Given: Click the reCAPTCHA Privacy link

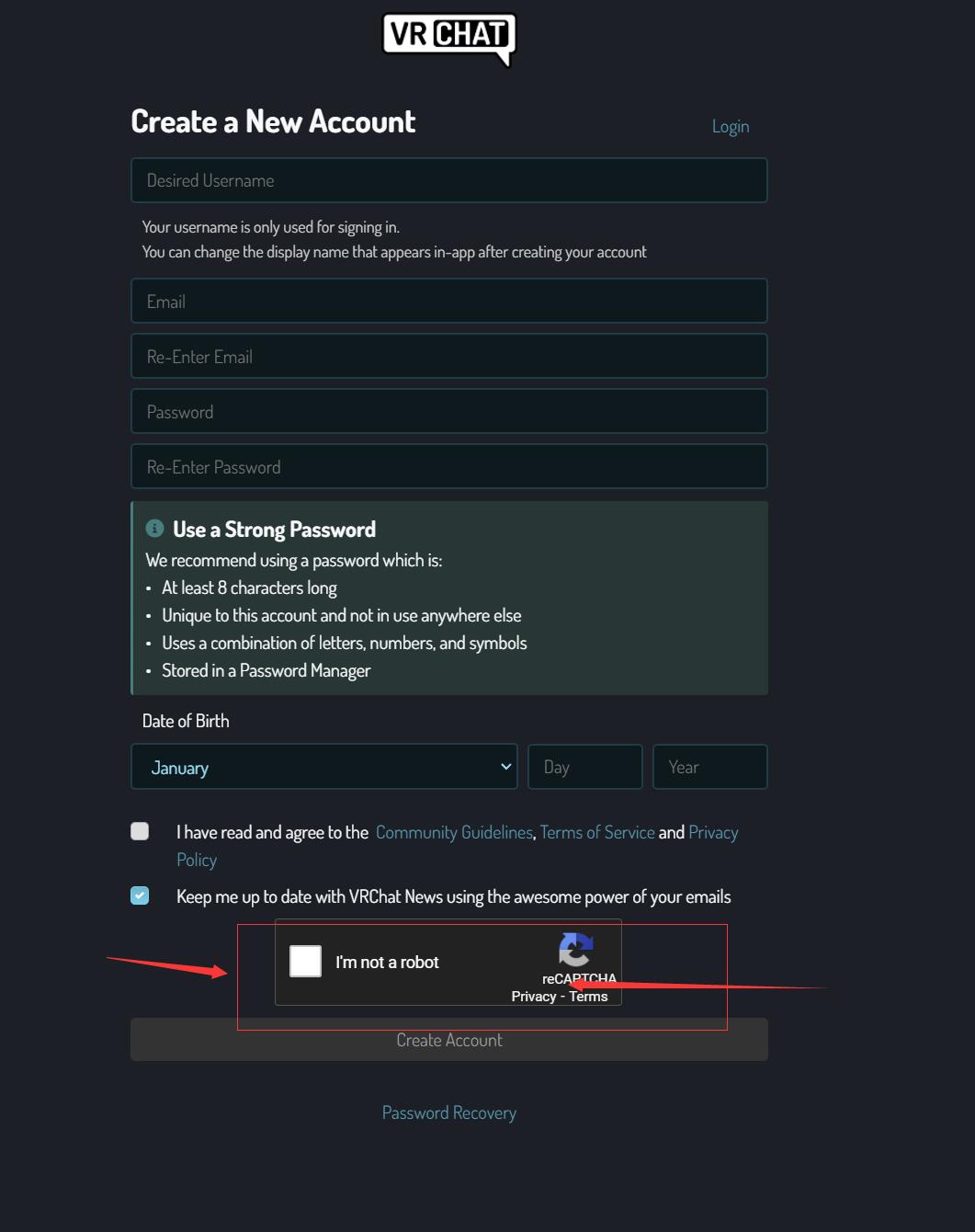Looking at the screenshot, I should [x=534, y=997].
